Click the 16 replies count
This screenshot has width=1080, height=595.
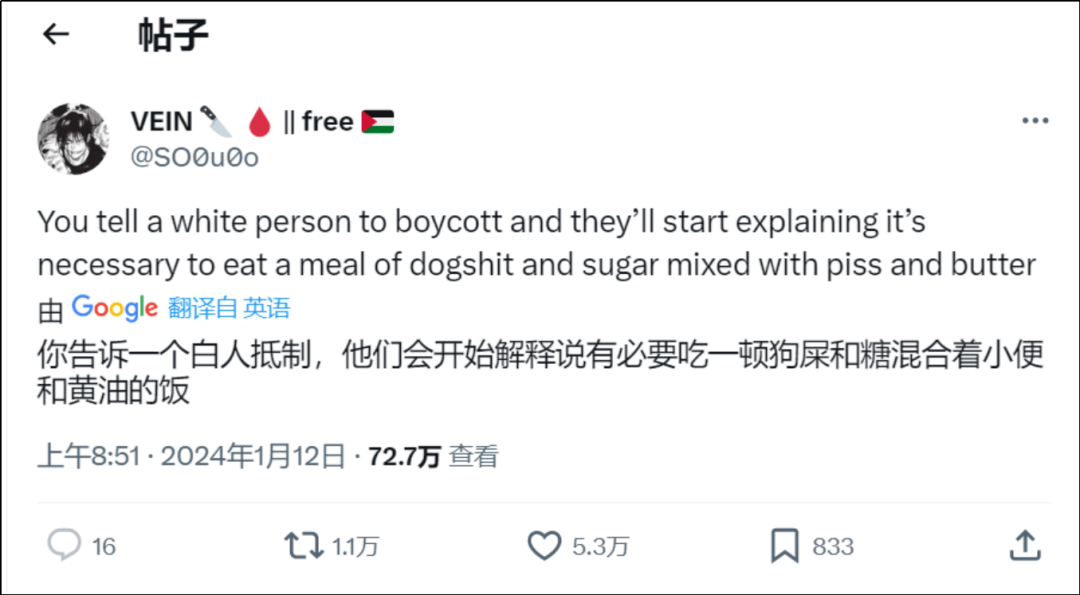pyautogui.click(x=104, y=546)
